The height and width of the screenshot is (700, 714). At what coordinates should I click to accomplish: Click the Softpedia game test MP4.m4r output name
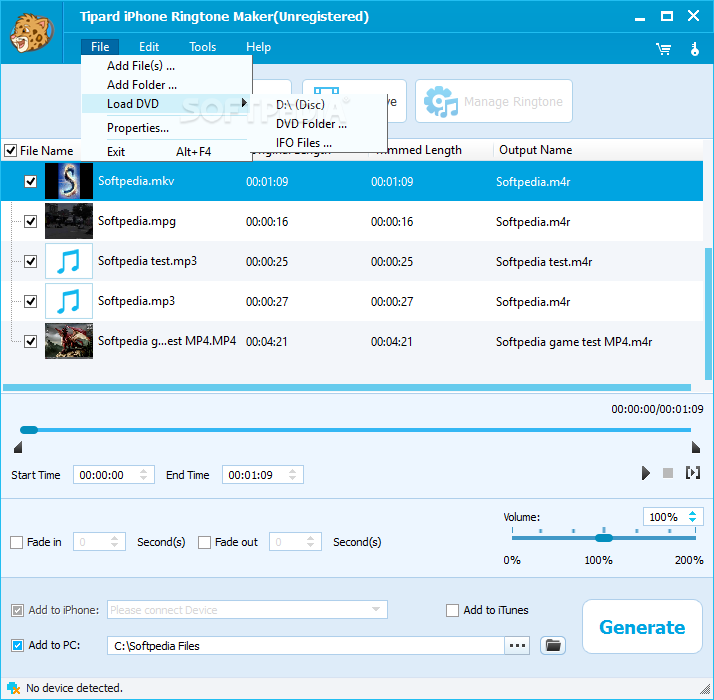574,342
